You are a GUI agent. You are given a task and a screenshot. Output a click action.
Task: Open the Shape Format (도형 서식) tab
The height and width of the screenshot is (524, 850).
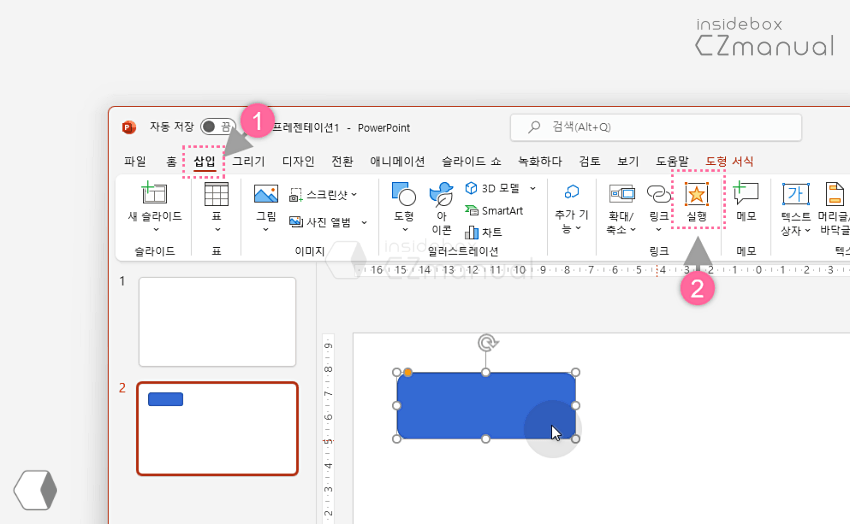[729, 161]
